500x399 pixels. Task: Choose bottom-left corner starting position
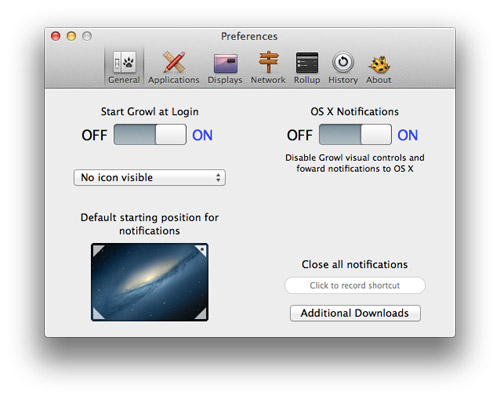98,314
